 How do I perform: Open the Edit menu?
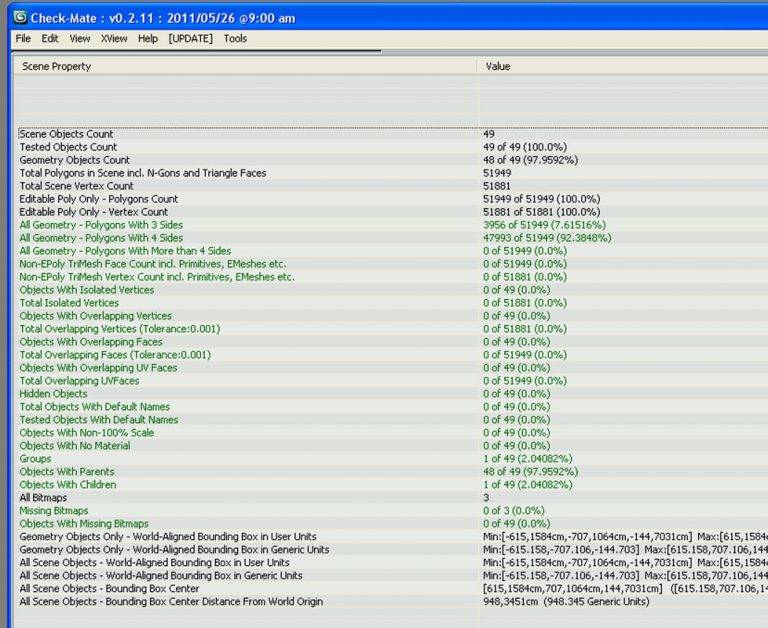tap(50, 39)
